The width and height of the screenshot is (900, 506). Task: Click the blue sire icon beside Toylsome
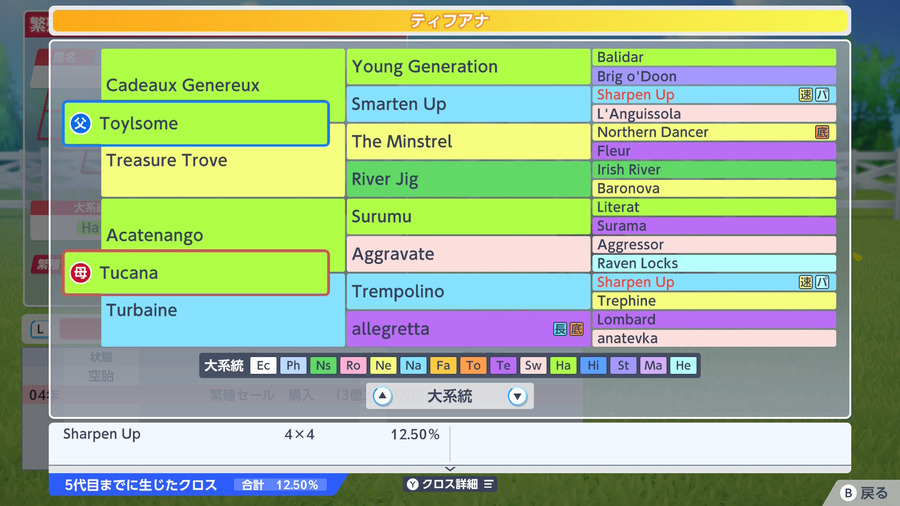tap(80, 123)
